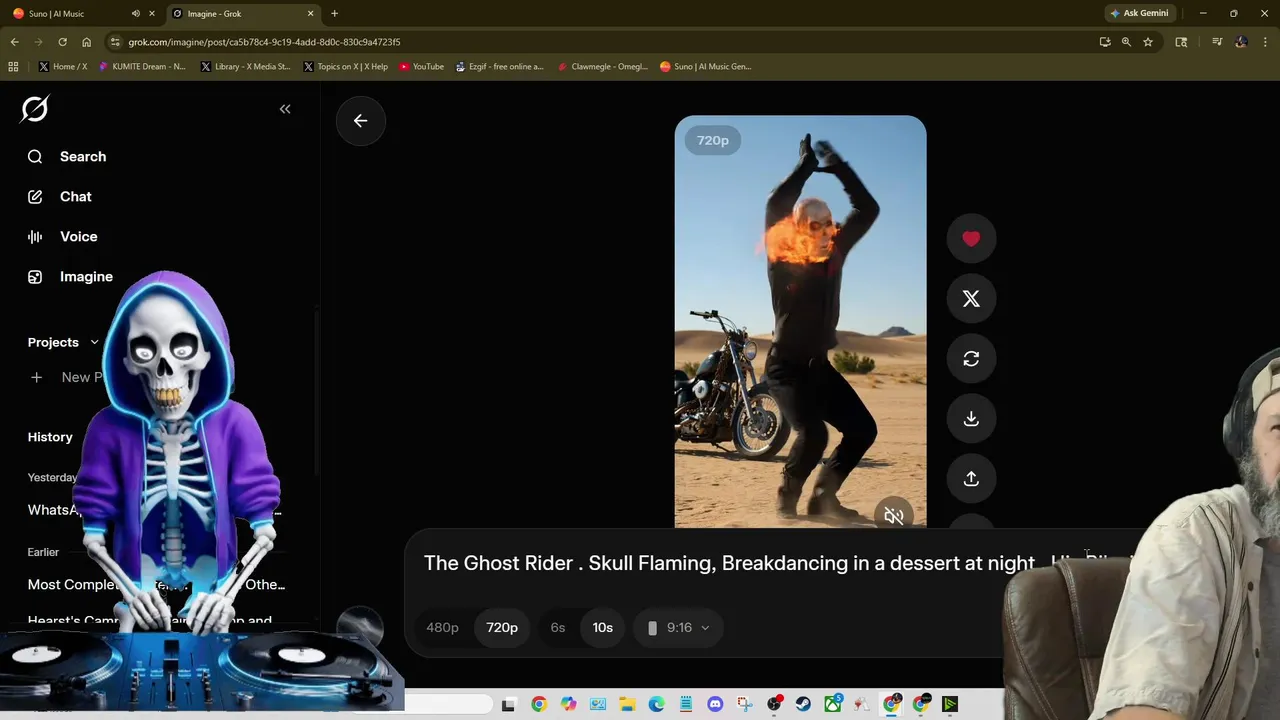Viewport: 1280px width, 720px height.
Task: Select 480p resolution
Action: point(442,627)
